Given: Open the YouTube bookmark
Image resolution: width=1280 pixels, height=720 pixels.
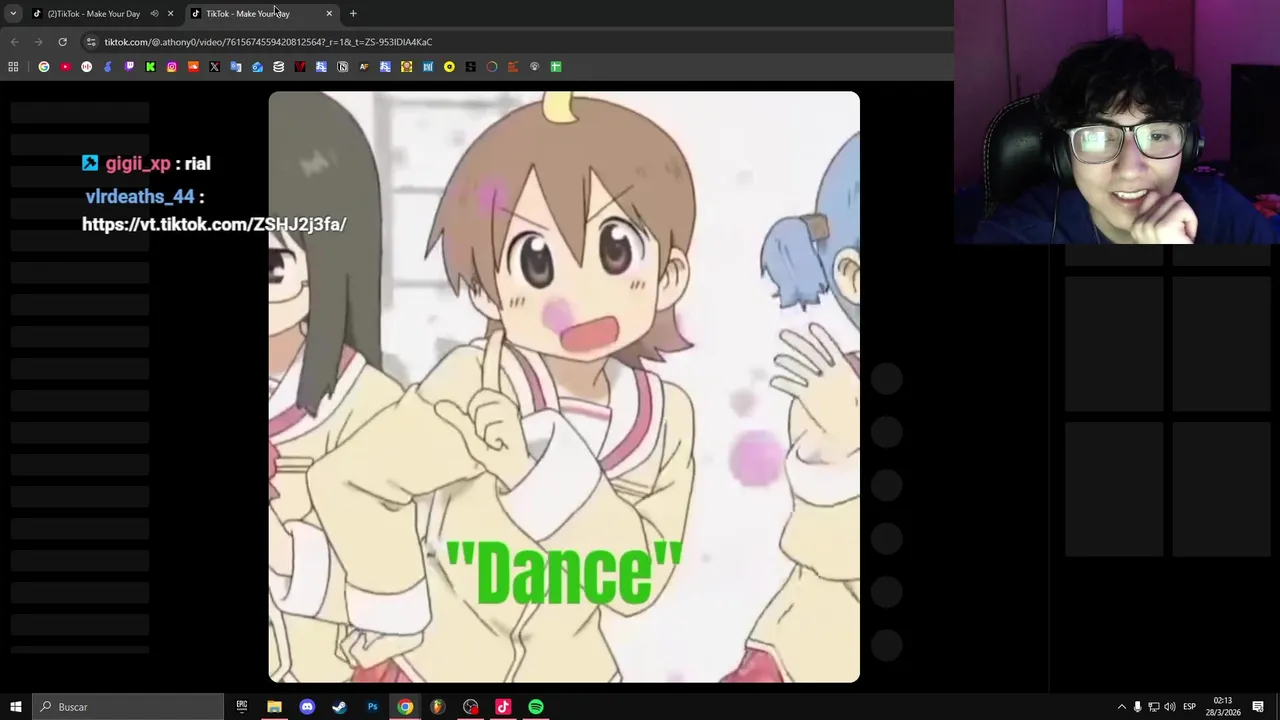Looking at the screenshot, I should tap(65, 67).
